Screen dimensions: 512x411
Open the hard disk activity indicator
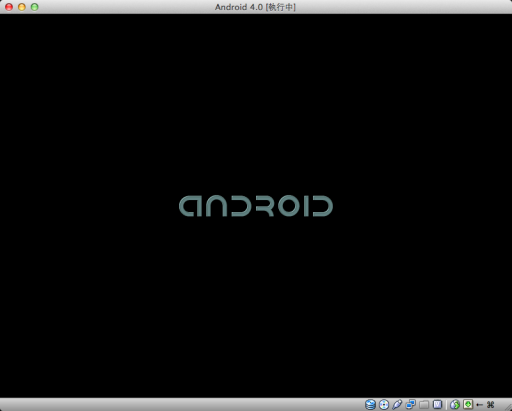pyautogui.click(x=370, y=405)
